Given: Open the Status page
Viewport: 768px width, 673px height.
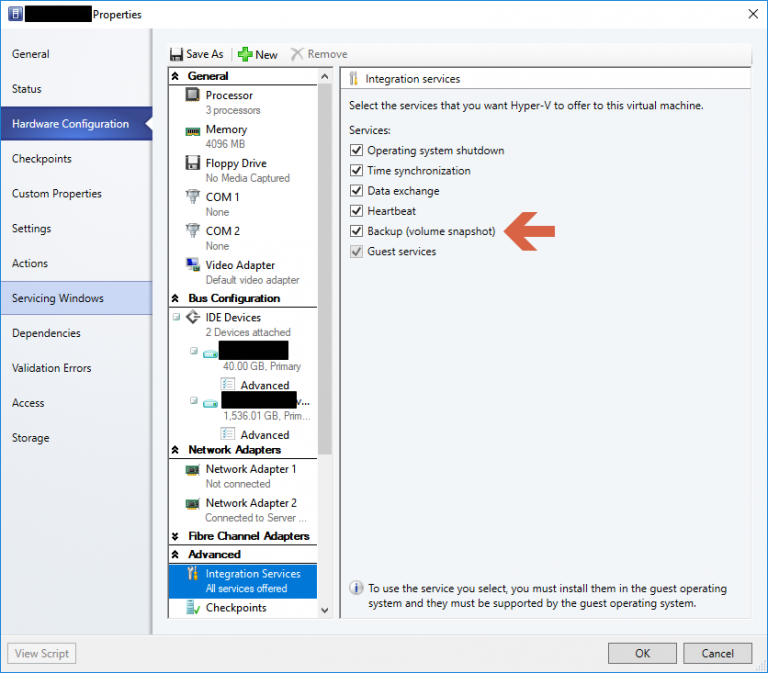Looking at the screenshot, I should (x=76, y=89).
